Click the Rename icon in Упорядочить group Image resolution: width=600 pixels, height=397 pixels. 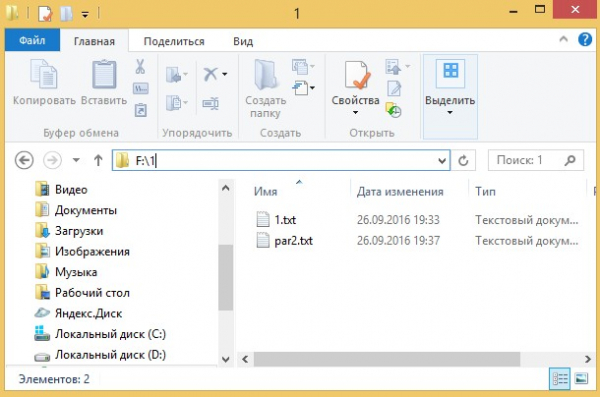tap(210, 103)
